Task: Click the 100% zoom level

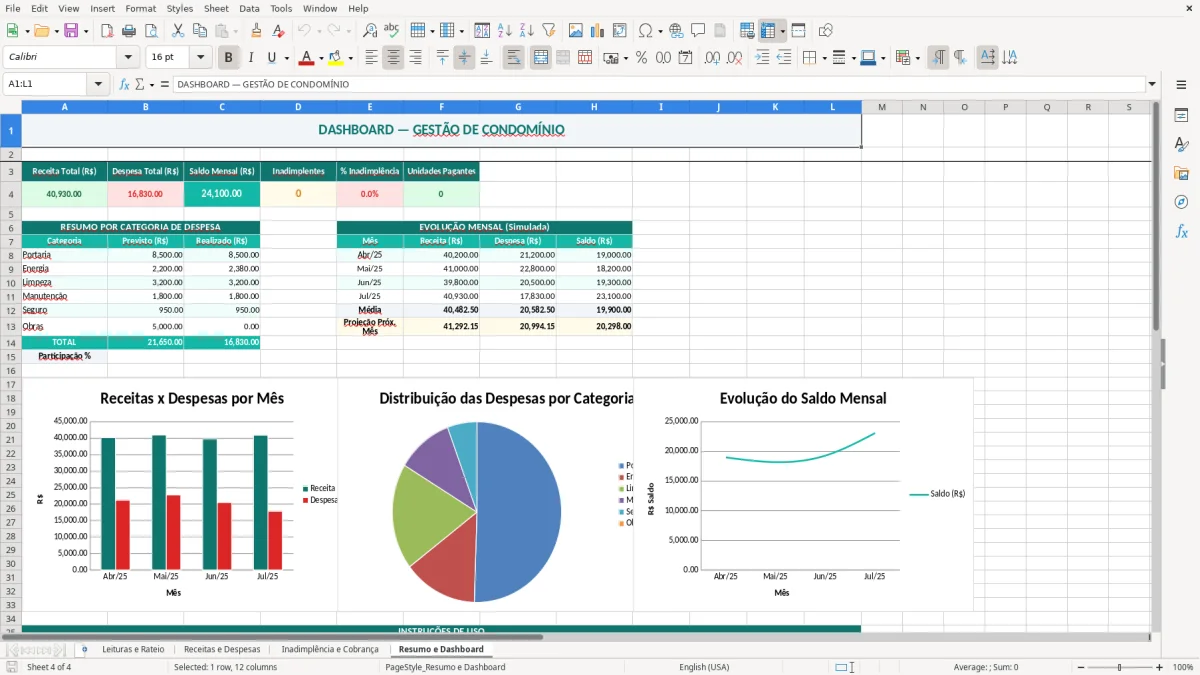Action: (x=1182, y=667)
